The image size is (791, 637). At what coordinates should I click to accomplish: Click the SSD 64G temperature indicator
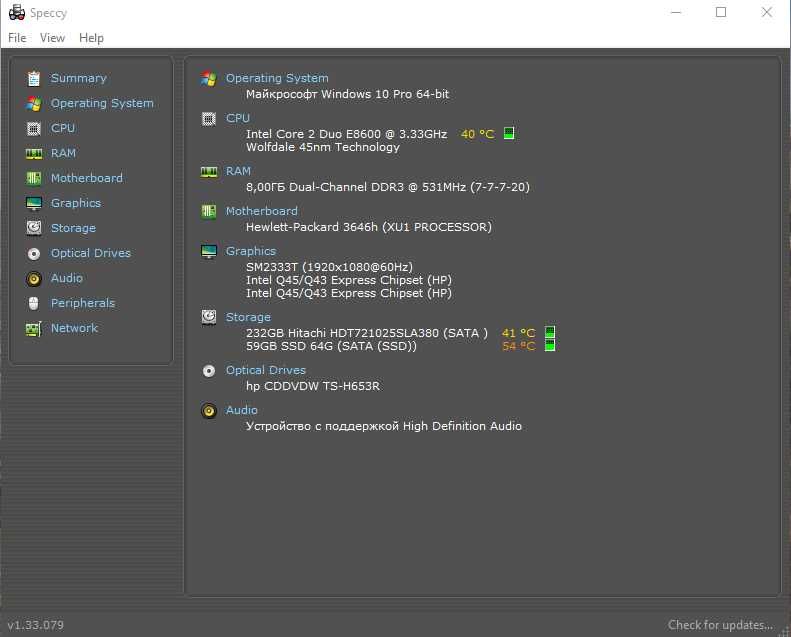(550, 345)
